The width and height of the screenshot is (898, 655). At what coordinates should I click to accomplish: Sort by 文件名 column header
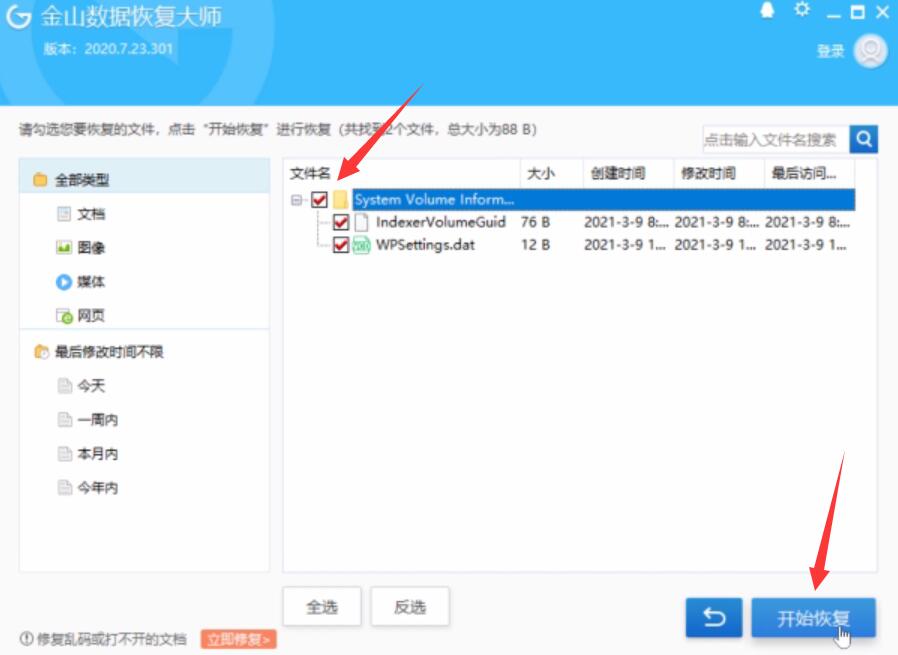[x=401, y=173]
